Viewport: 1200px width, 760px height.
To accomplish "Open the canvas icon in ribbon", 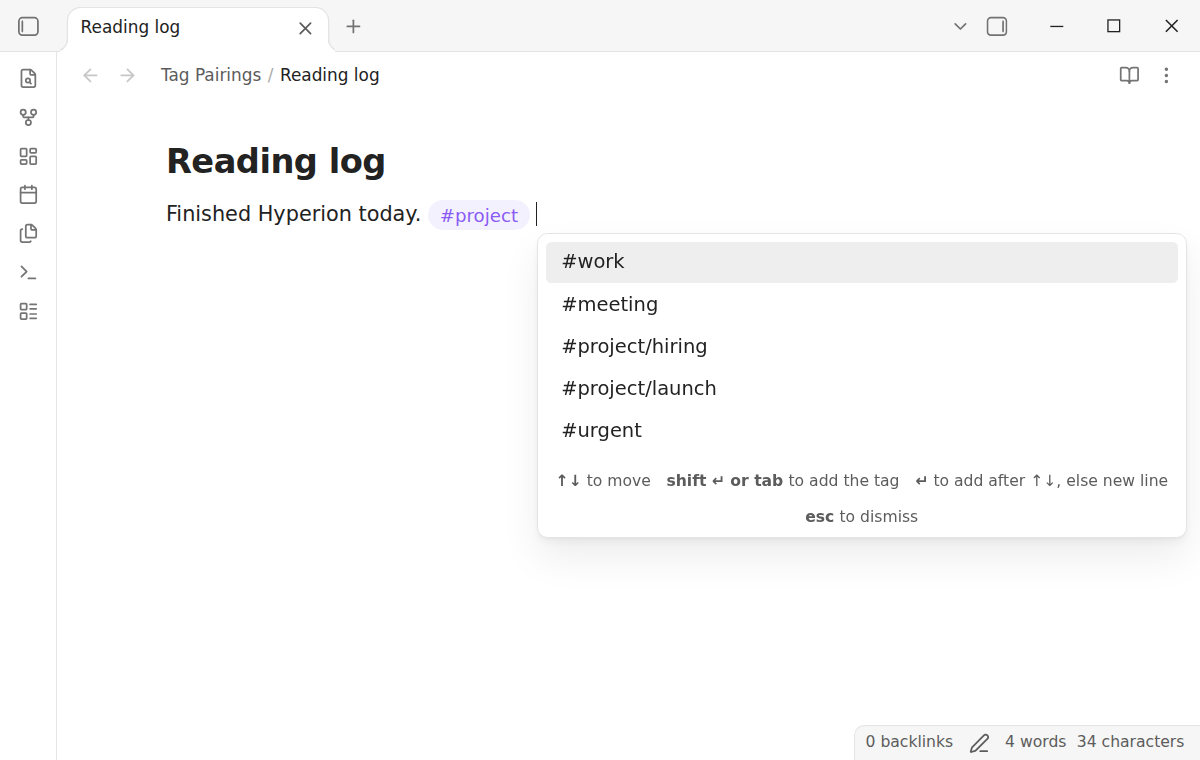I will (28, 156).
